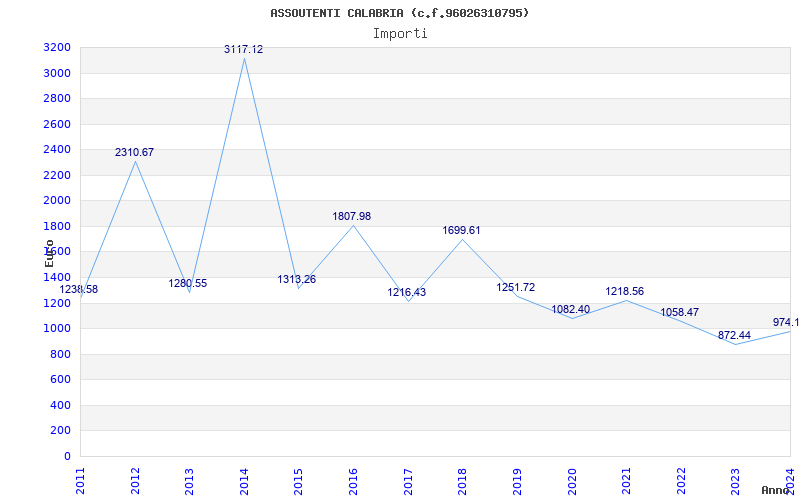The width and height of the screenshot is (800, 500).
Task: Select the Importi subtitle text
Action: (x=400, y=34)
